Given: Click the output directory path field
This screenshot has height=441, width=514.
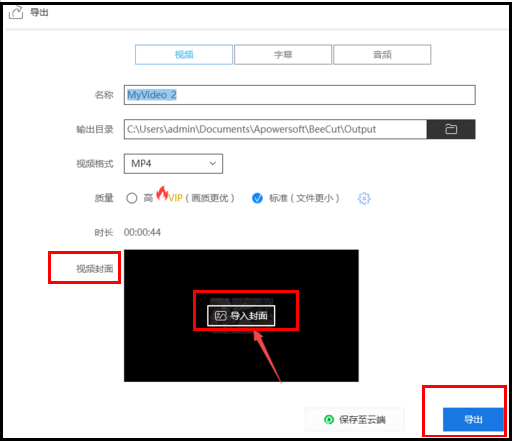Looking at the screenshot, I should [x=275, y=129].
